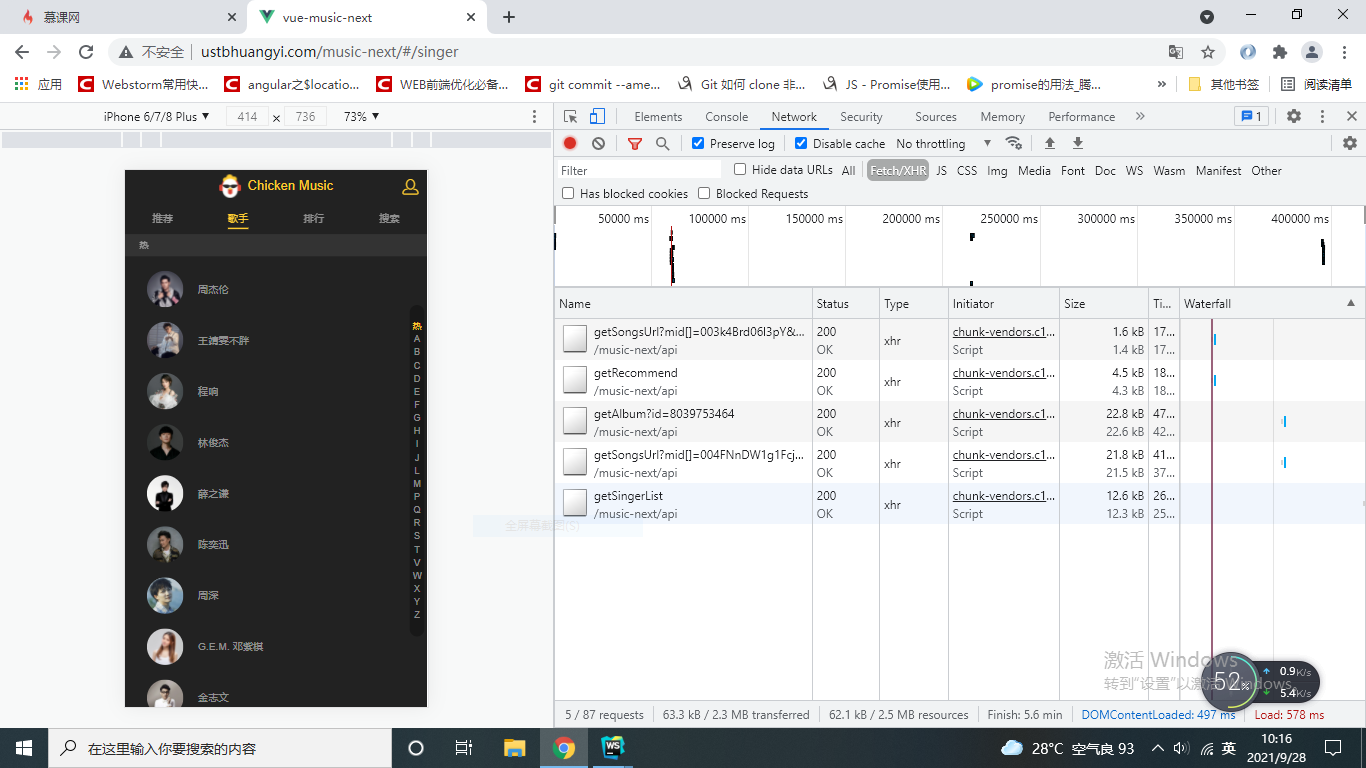This screenshot has height=768, width=1366.
Task: Select the getSingerList request row
Action: pyautogui.click(x=960, y=504)
